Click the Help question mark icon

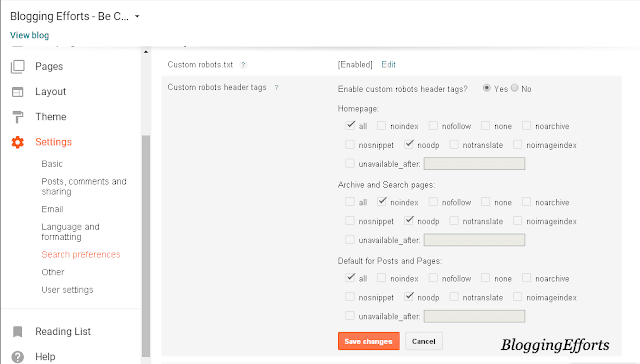point(18,357)
